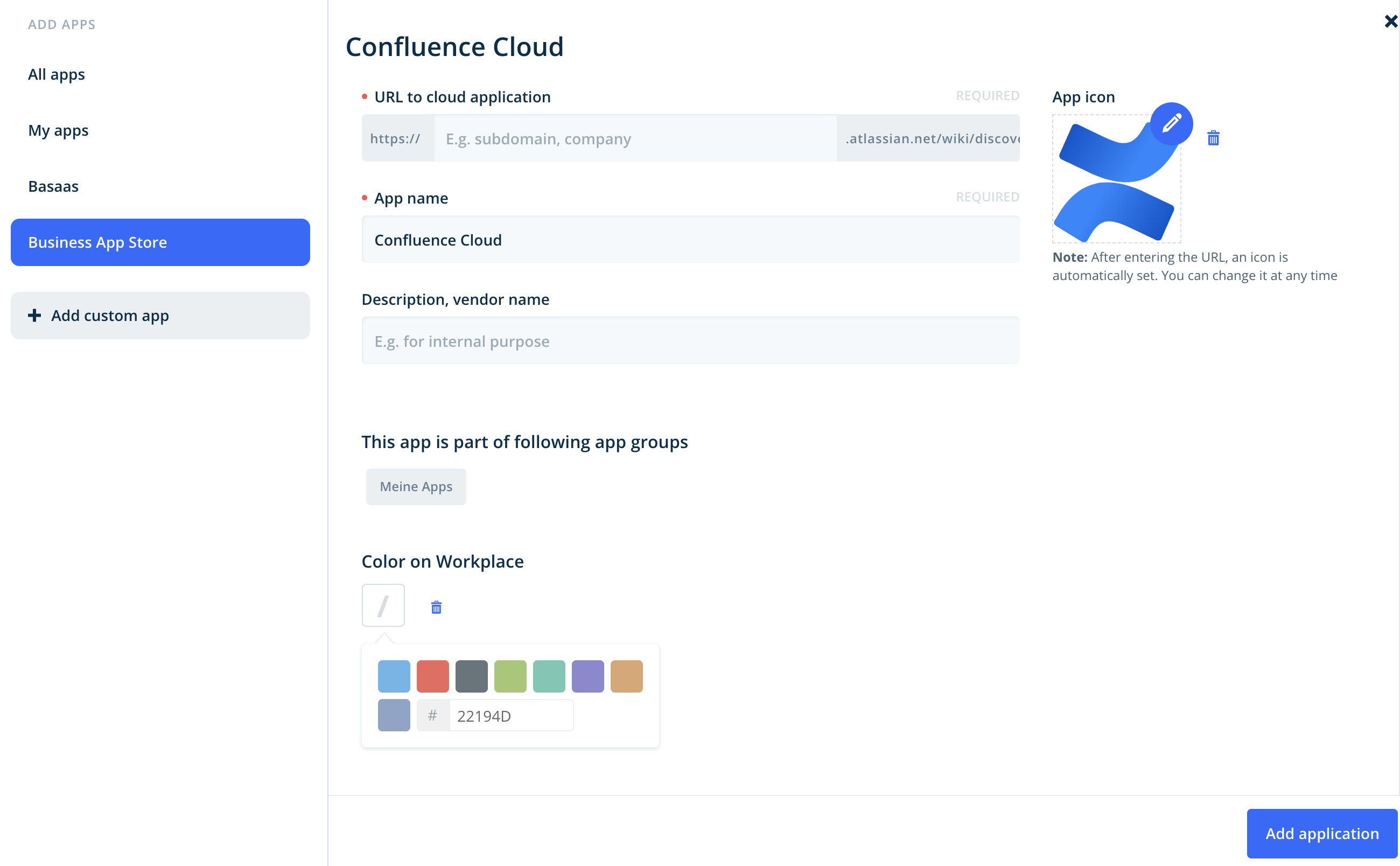Click the 'App icon' label
1400x866 pixels.
[1083, 97]
